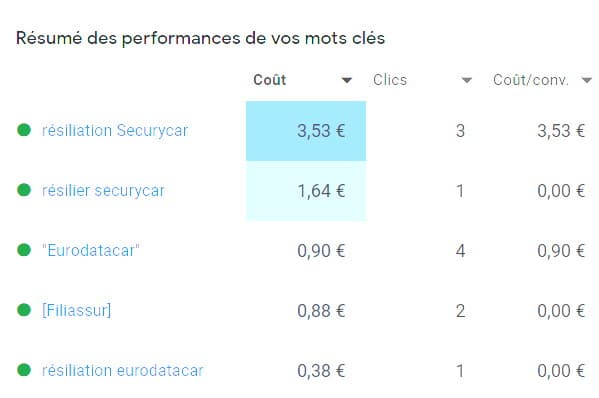Click the highlighted 3,53 € cost cell
599x398 pixels.
click(306, 131)
